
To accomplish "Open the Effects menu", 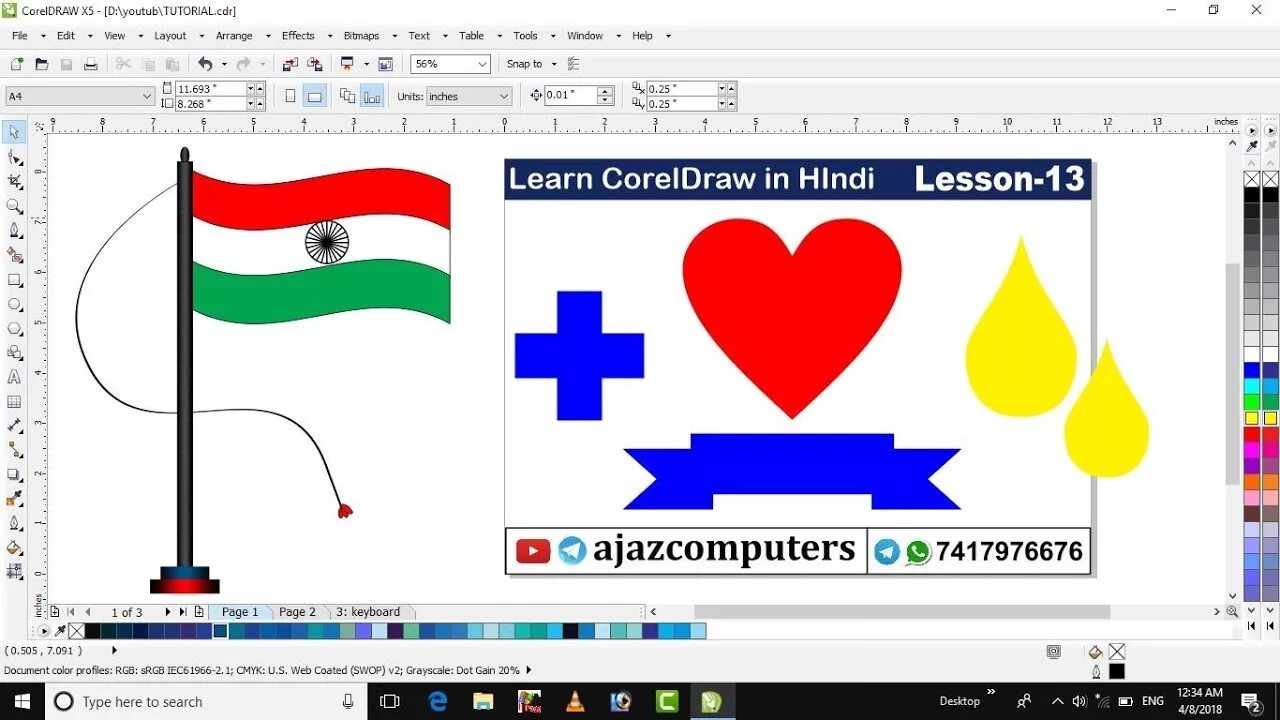I will pyautogui.click(x=298, y=36).
